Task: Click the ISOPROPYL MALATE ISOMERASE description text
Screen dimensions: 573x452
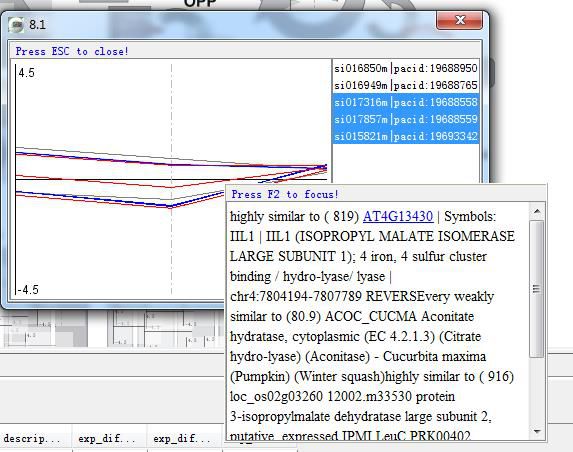Action: (x=405, y=236)
